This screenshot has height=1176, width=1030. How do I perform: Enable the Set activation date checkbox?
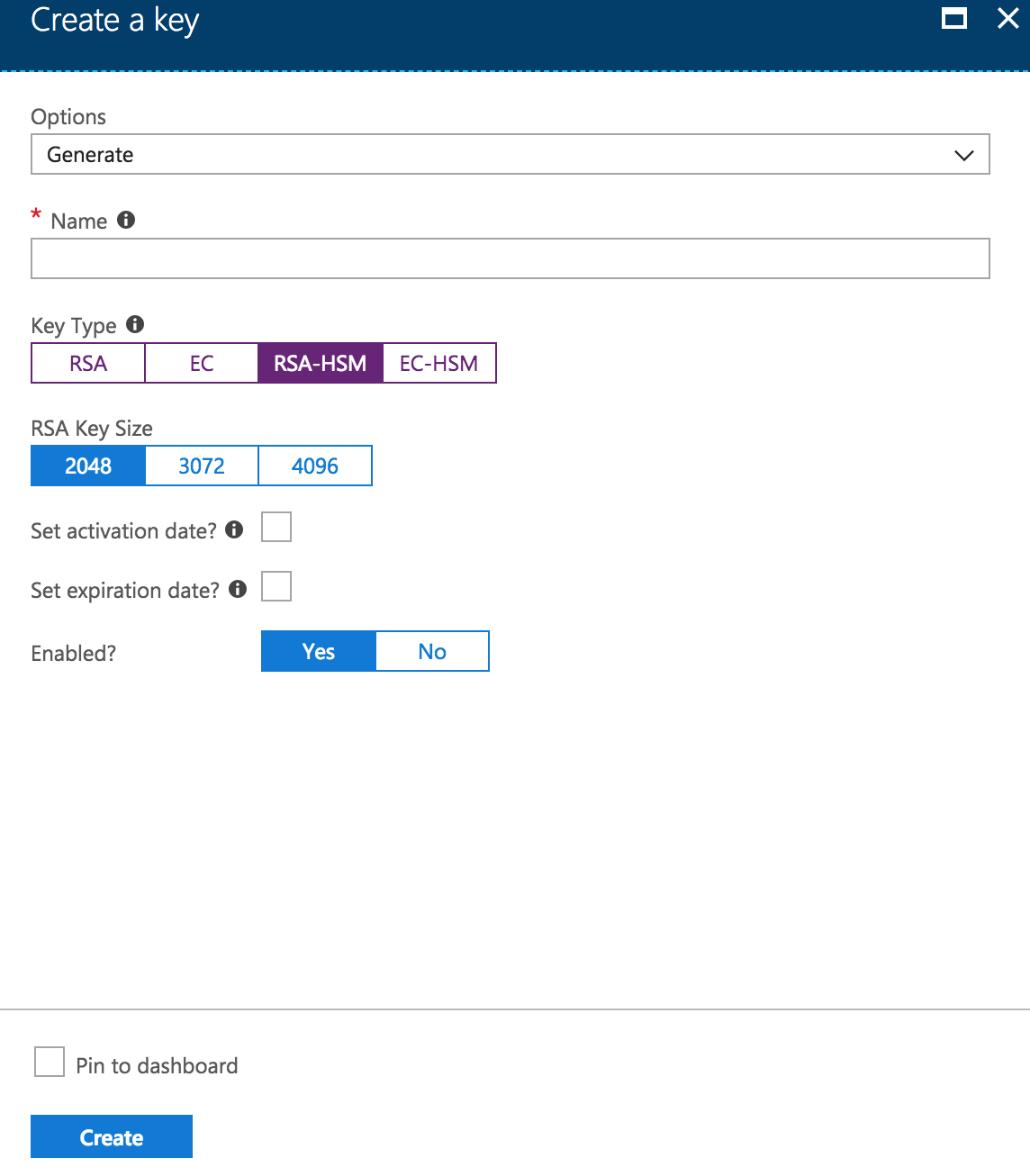click(x=276, y=527)
